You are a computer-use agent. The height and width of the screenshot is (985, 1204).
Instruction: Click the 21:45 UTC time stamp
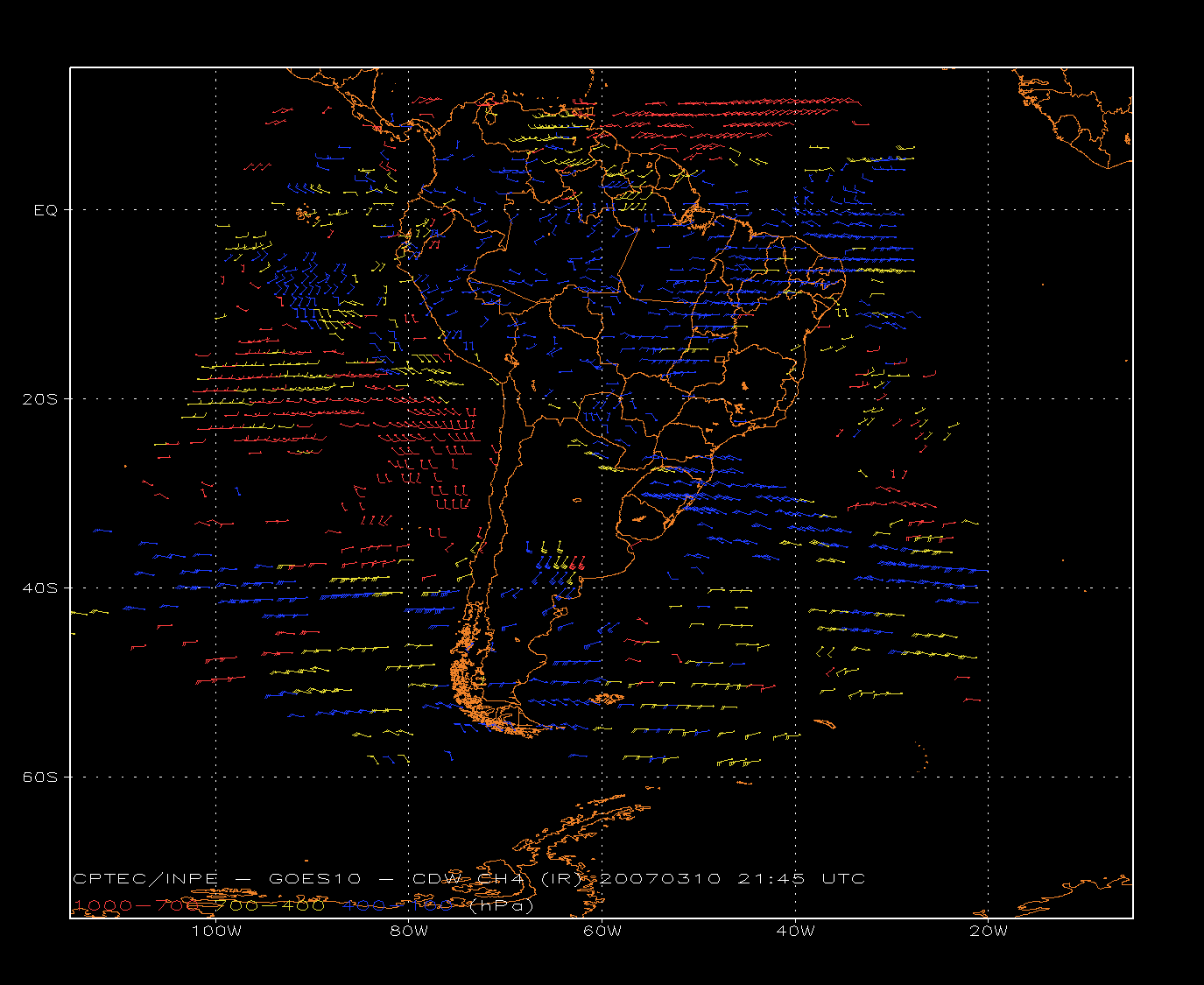[801, 879]
